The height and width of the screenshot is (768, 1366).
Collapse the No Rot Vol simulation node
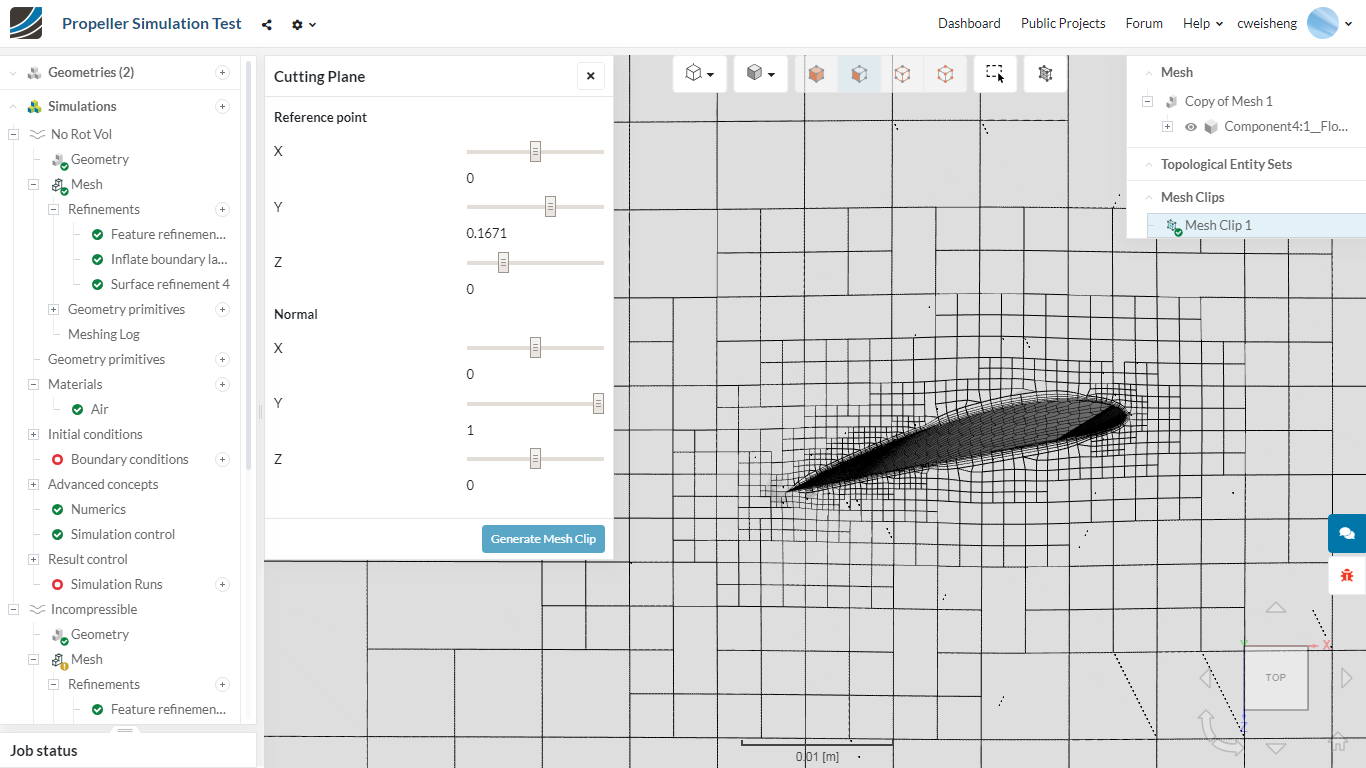[x=13, y=135]
